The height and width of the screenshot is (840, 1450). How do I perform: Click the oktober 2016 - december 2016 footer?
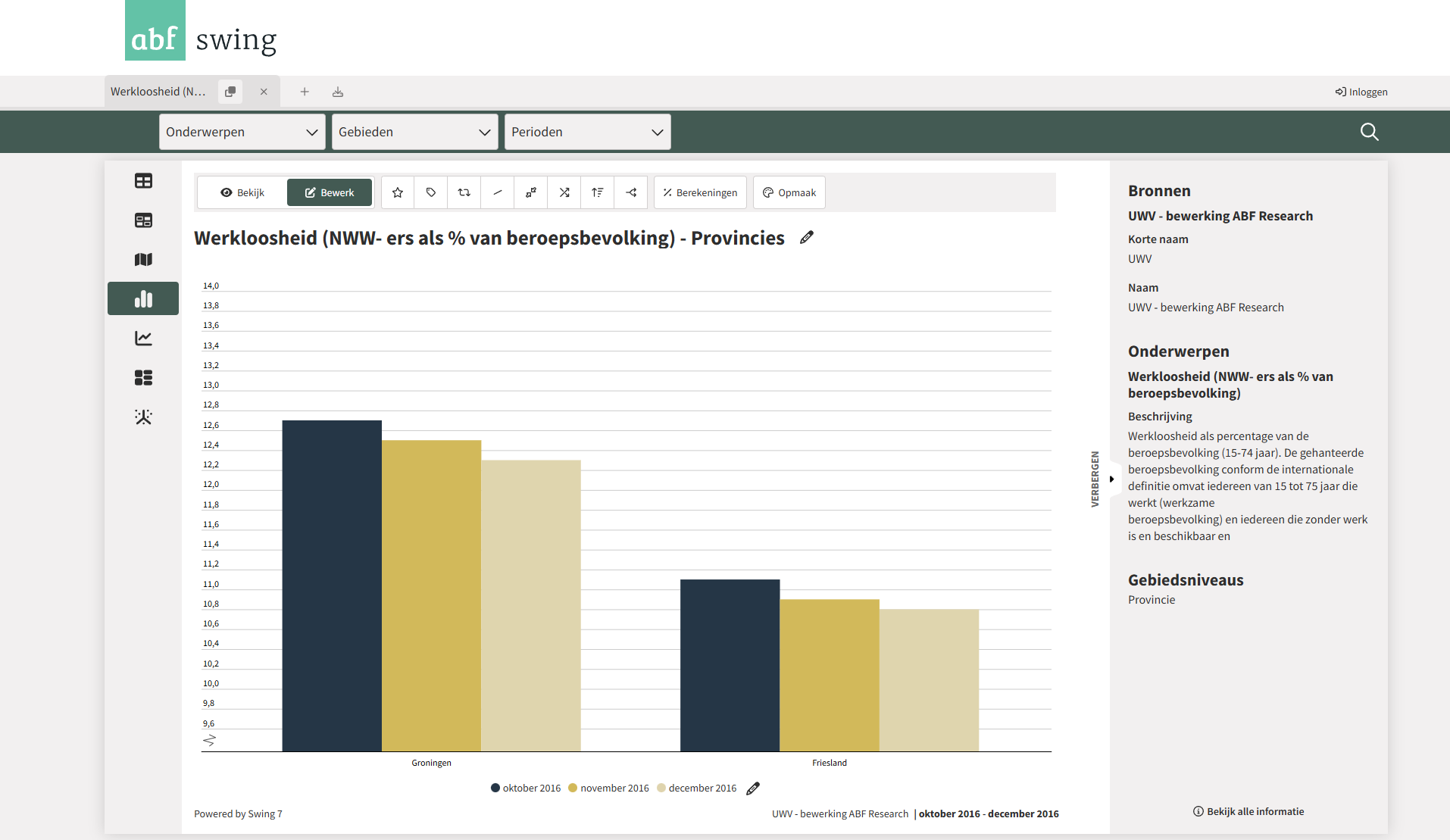click(989, 814)
